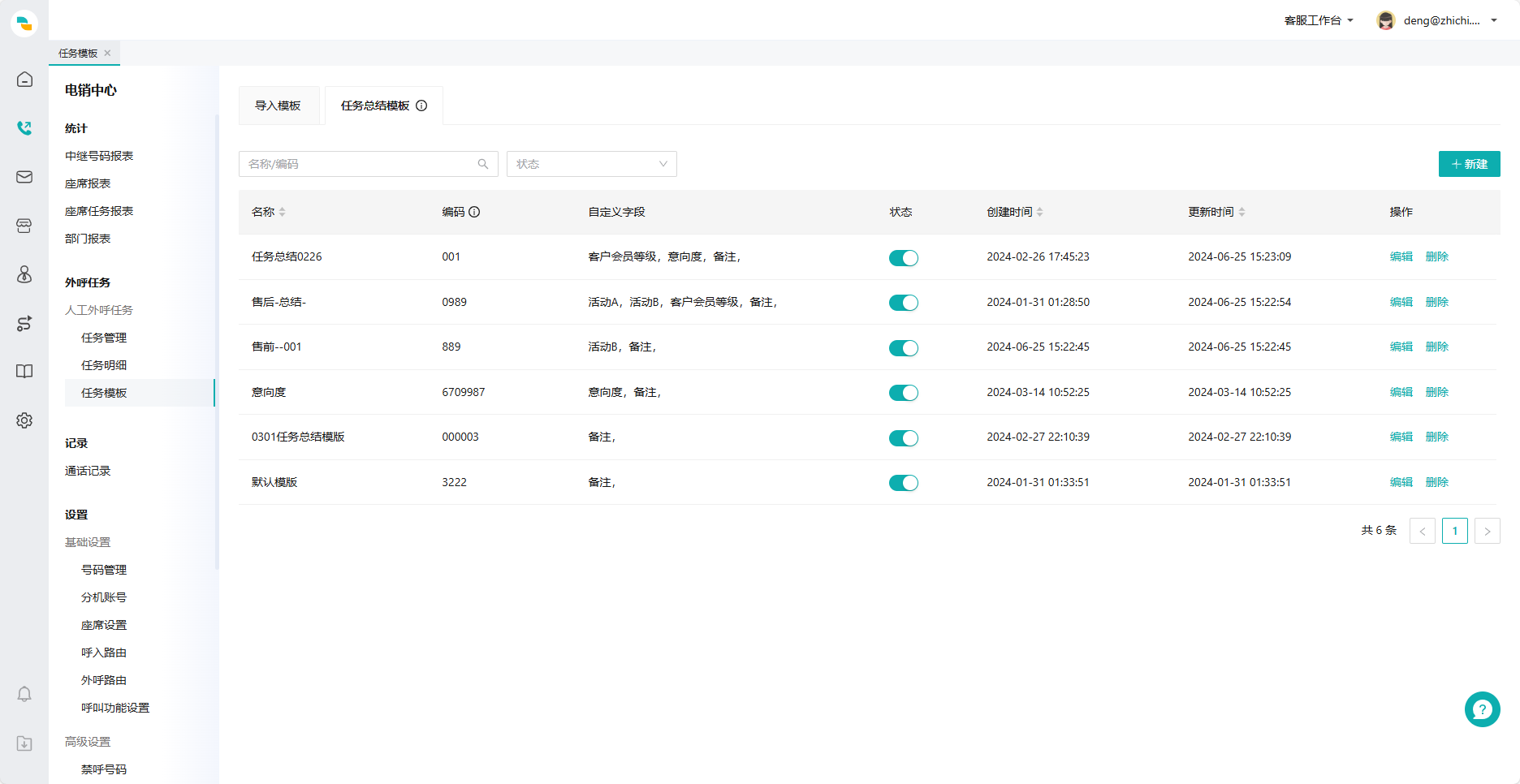Collapse the 基础设置 group
The image size is (1520, 784).
click(x=88, y=542)
